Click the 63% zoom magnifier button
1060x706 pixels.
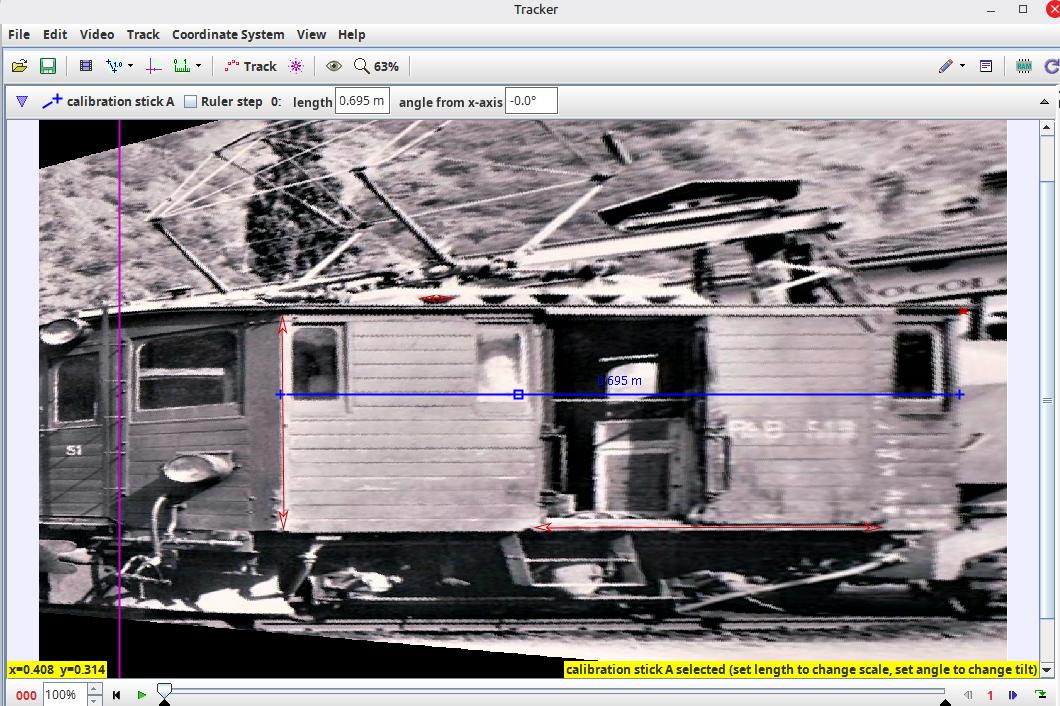376,66
